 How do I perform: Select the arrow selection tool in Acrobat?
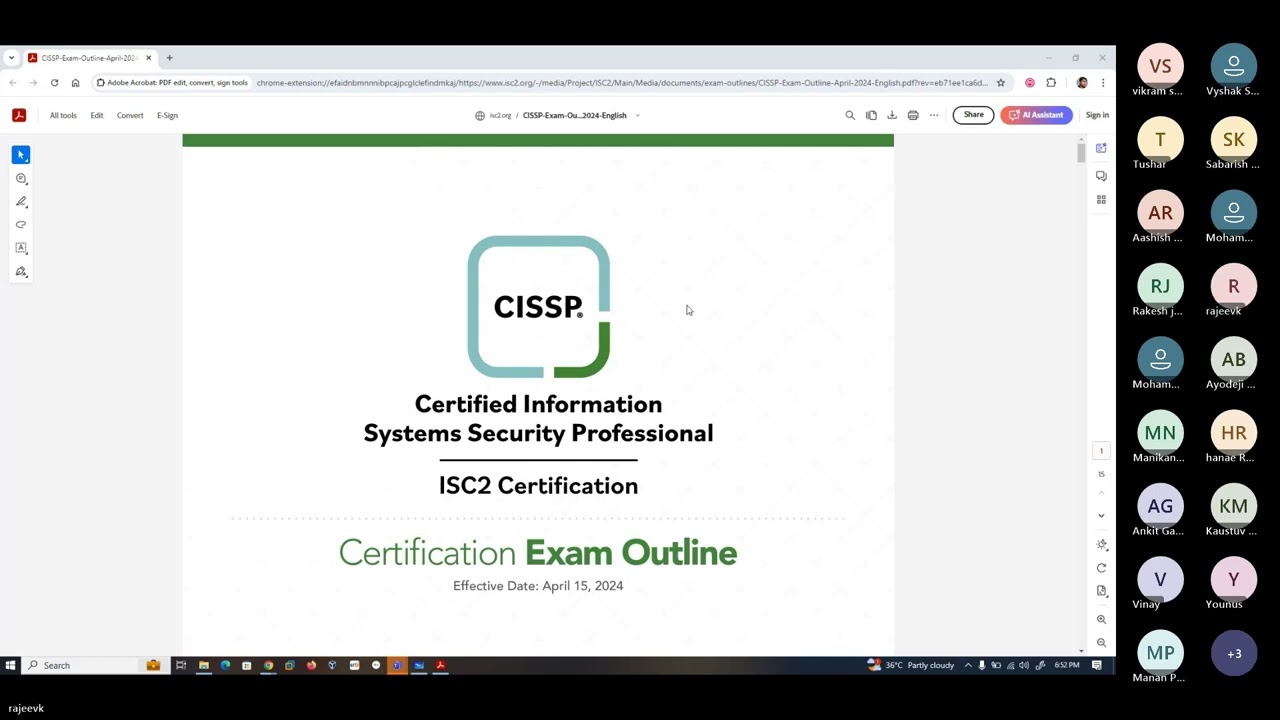coord(21,155)
